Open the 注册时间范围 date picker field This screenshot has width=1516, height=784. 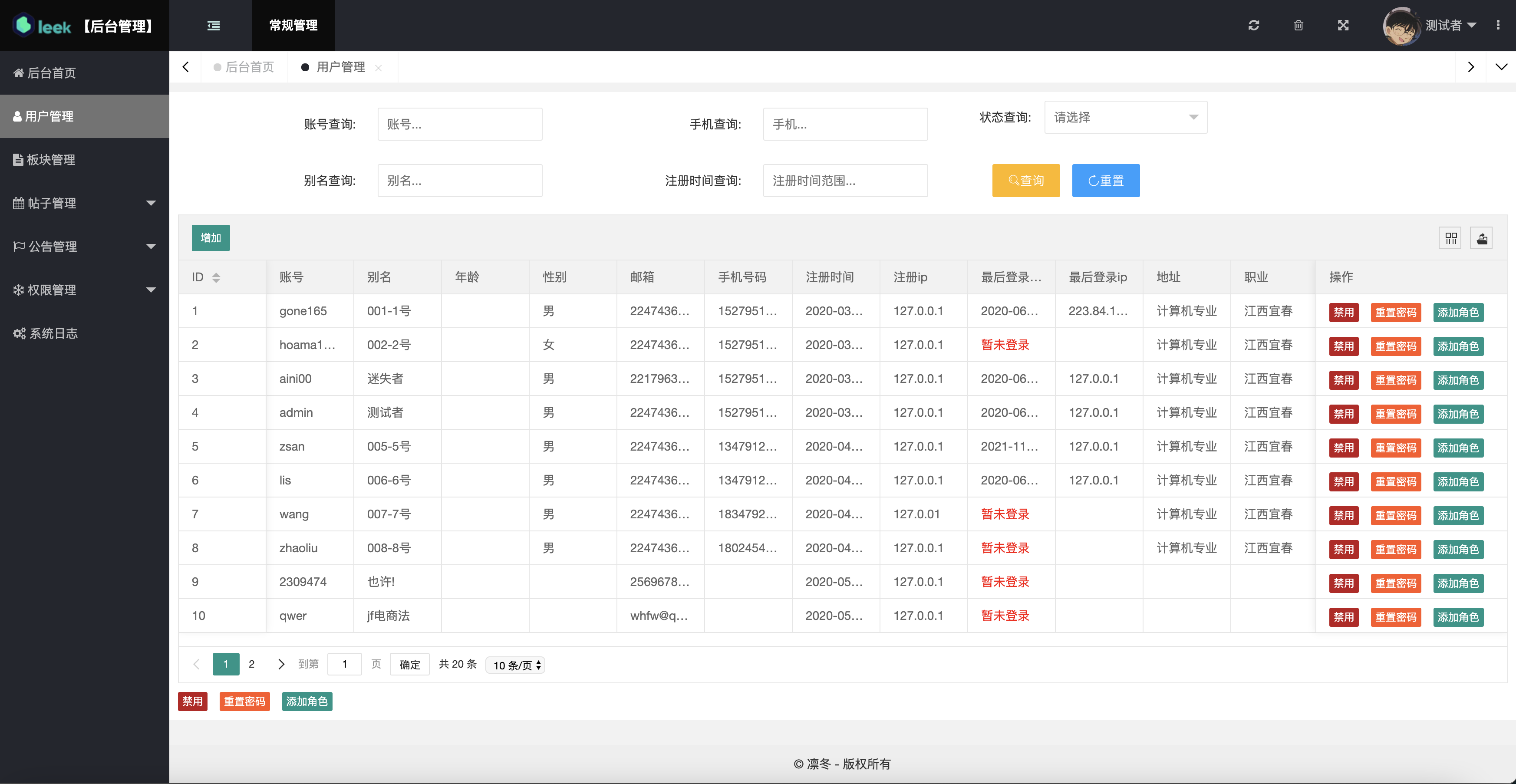click(x=845, y=181)
